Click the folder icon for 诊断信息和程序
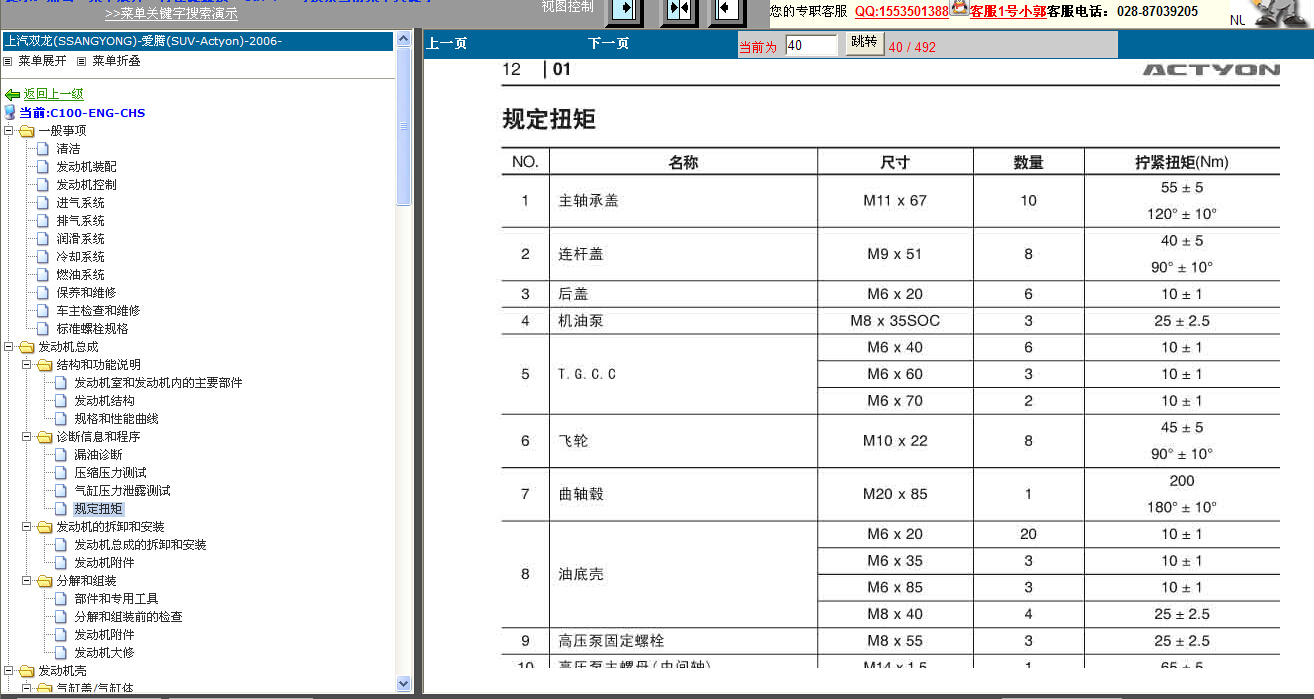1314x699 pixels. coord(44,437)
